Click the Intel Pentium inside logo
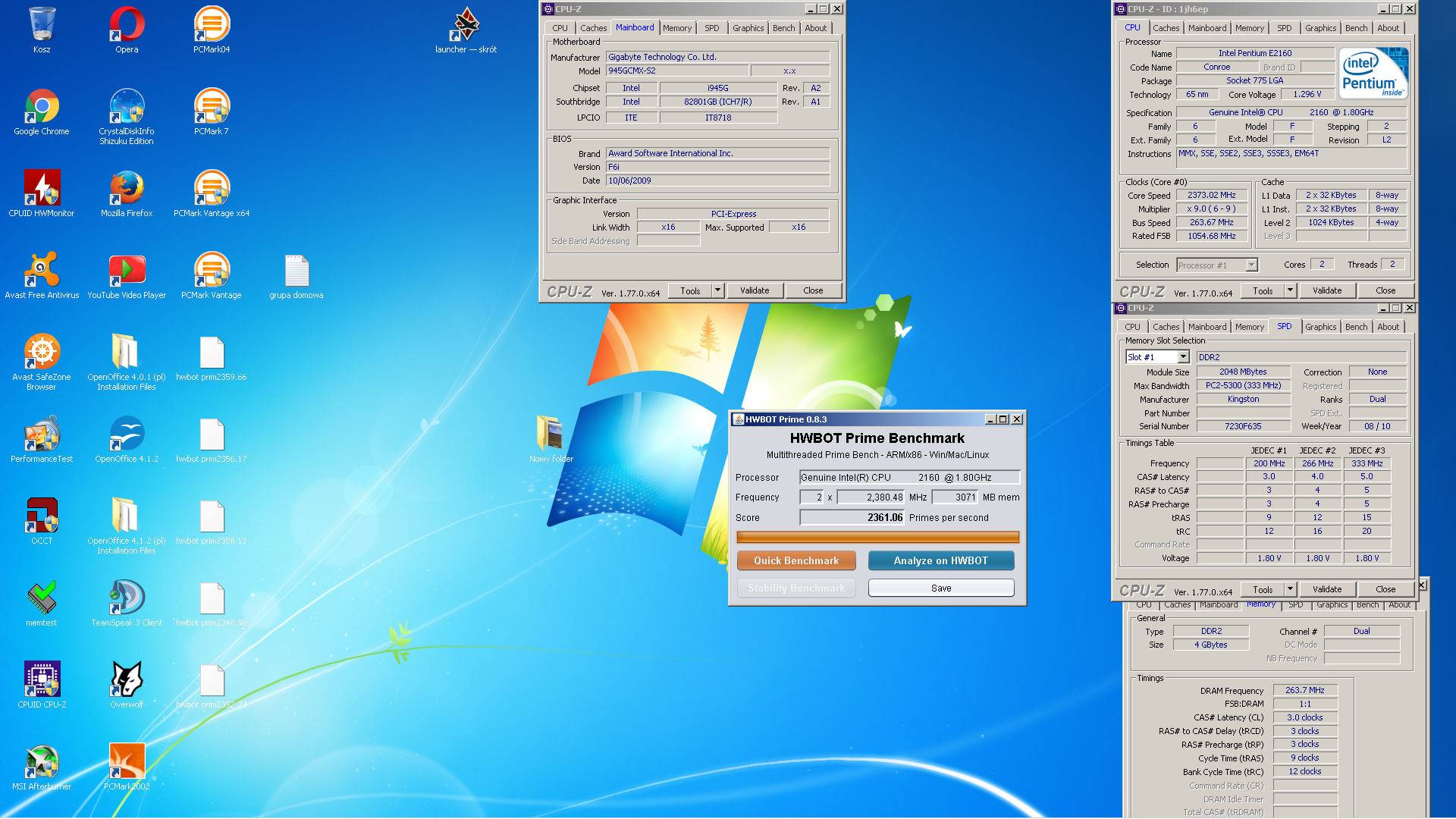The image size is (1456, 819). point(1373,73)
